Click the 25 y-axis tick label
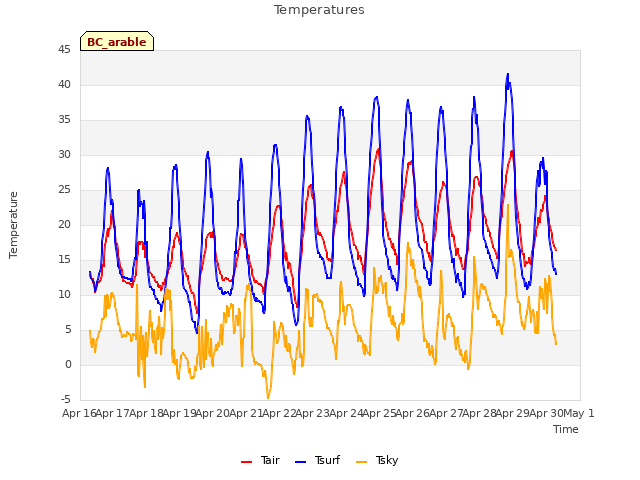The image size is (640, 480). (x=64, y=190)
